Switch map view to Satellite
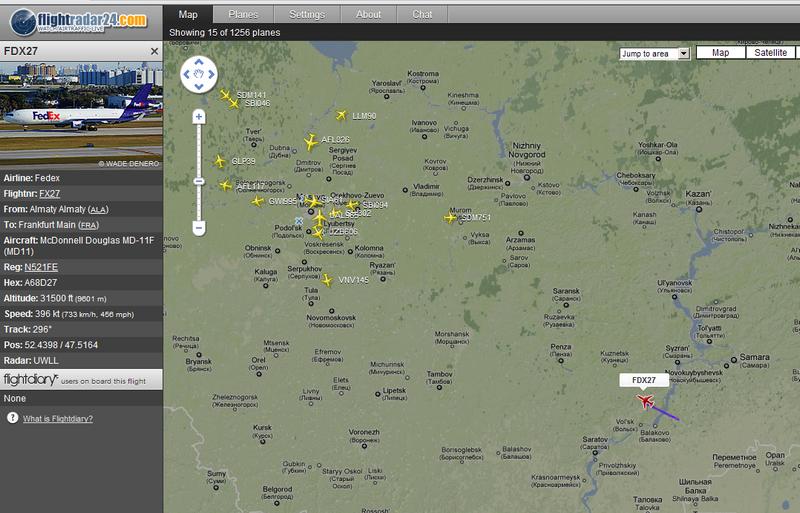 [770, 53]
